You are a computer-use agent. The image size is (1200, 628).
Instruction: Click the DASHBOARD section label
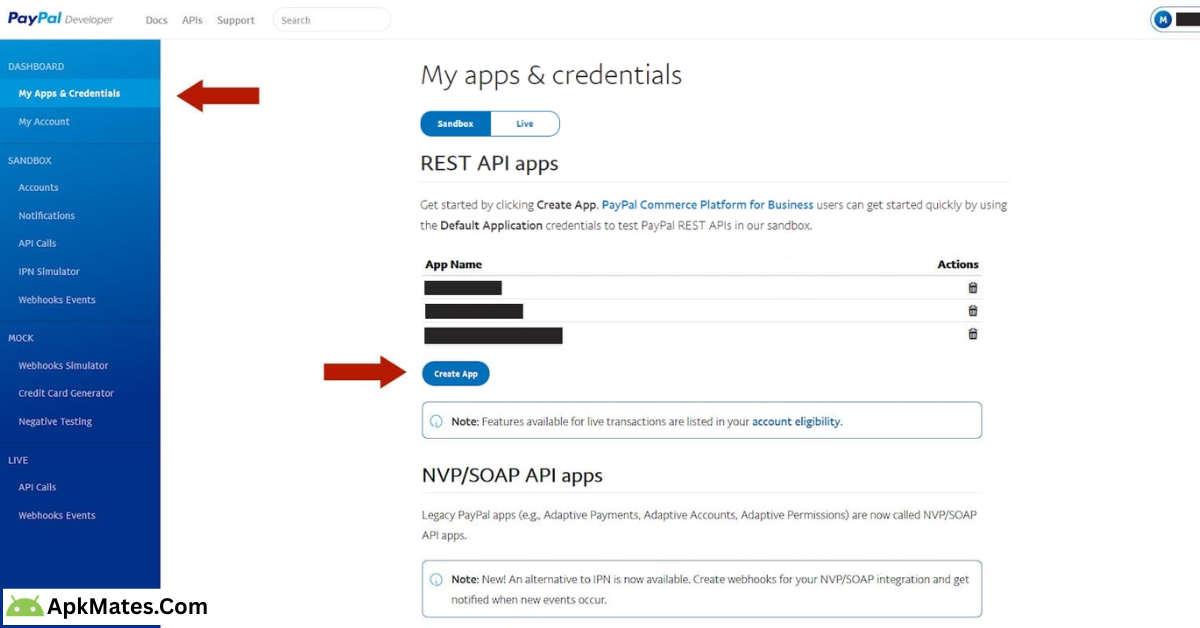36,67
